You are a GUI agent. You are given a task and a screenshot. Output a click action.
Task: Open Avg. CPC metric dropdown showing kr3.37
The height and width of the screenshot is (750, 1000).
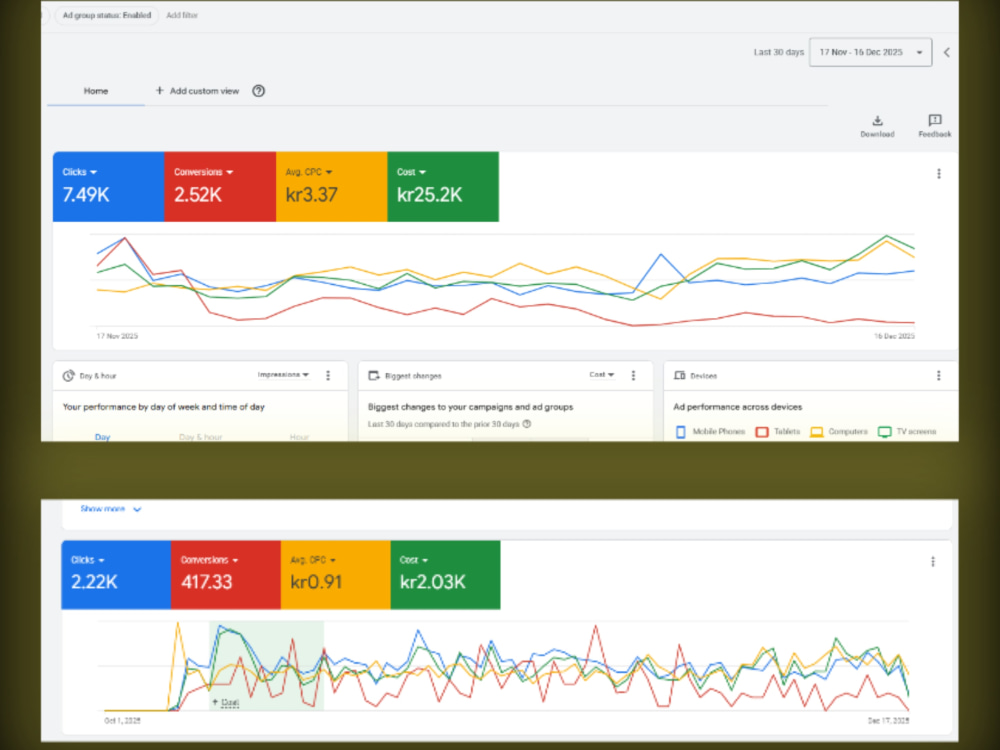click(309, 172)
